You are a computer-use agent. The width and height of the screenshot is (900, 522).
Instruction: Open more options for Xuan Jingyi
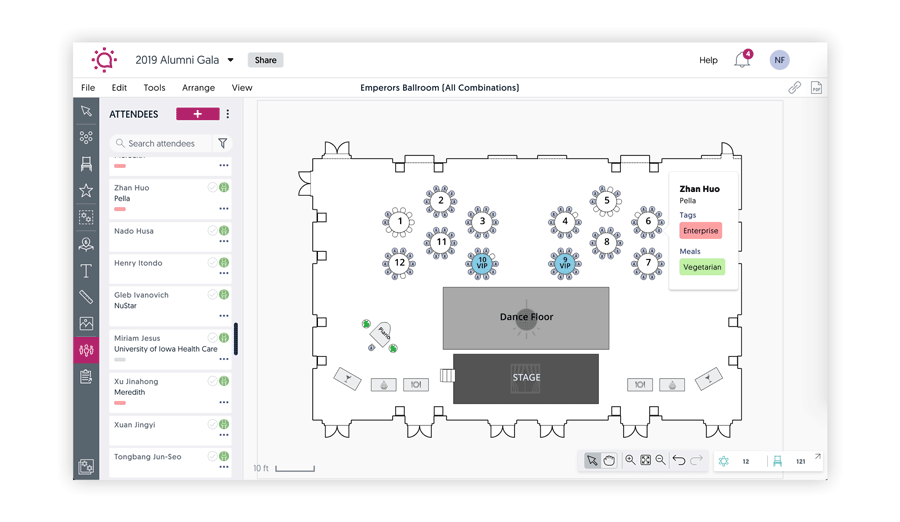click(x=224, y=435)
